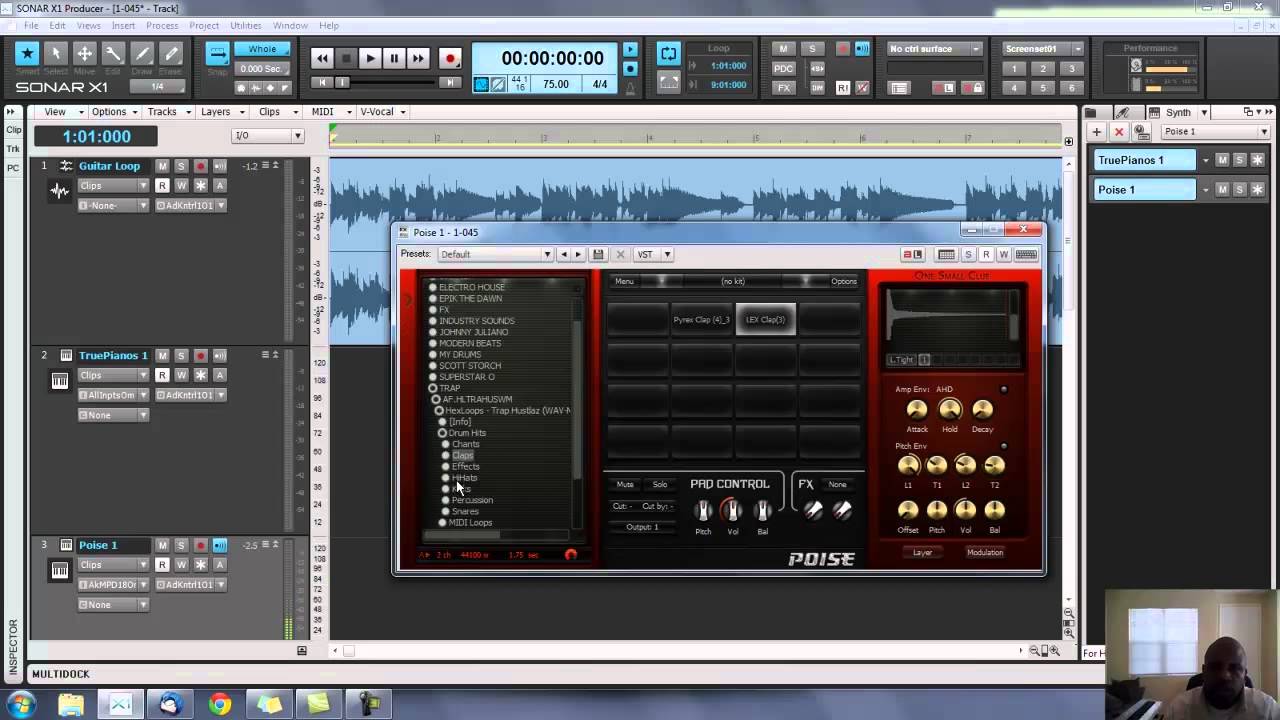
Task: Delete synth with red X icon
Action: (x=1119, y=132)
